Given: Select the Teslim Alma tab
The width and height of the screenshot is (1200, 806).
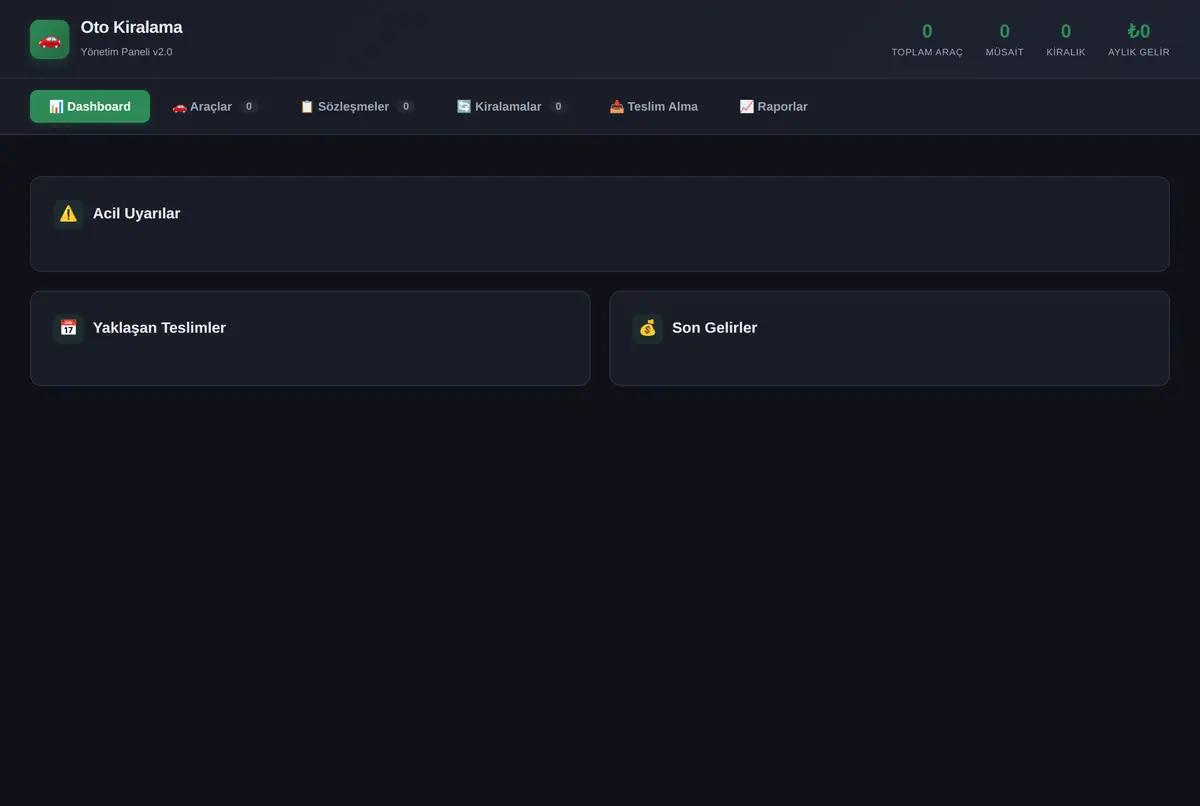Looking at the screenshot, I should pos(653,106).
